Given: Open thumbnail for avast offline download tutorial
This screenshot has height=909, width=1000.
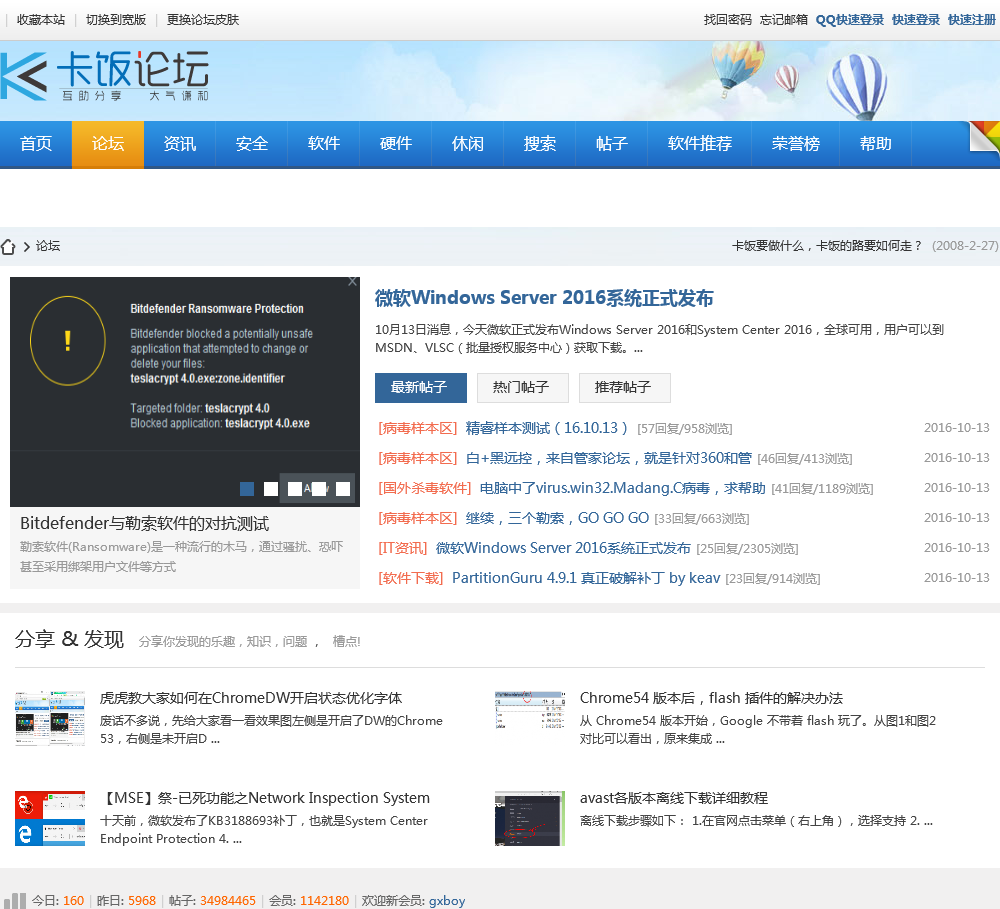Looking at the screenshot, I should pyautogui.click(x=530, y=818).
